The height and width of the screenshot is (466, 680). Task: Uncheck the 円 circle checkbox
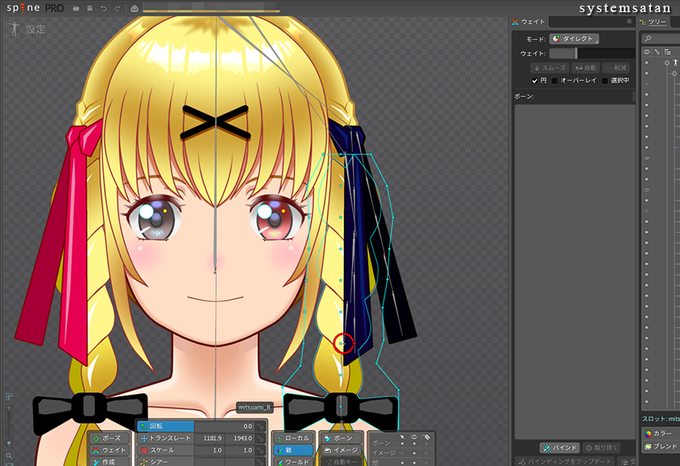pyautogui.click(x=535, y=81)
